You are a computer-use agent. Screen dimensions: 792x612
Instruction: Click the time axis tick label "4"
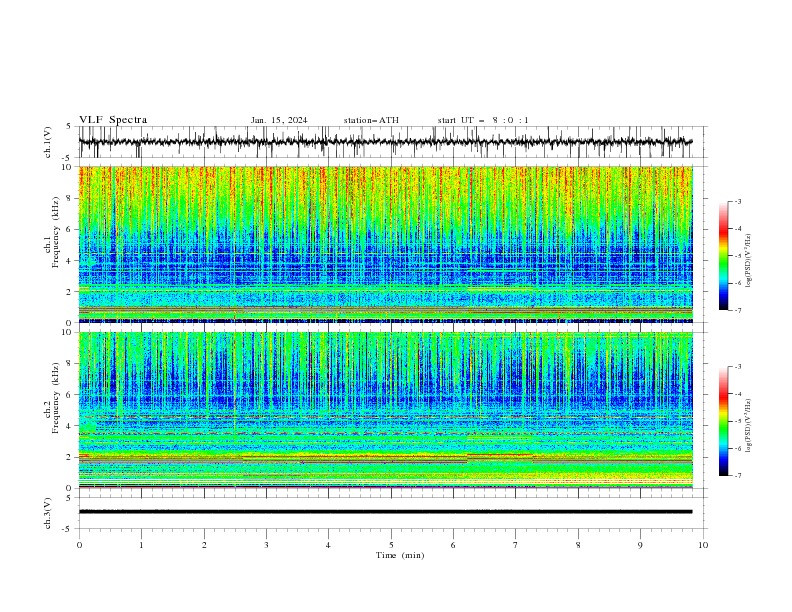point(328,545)
